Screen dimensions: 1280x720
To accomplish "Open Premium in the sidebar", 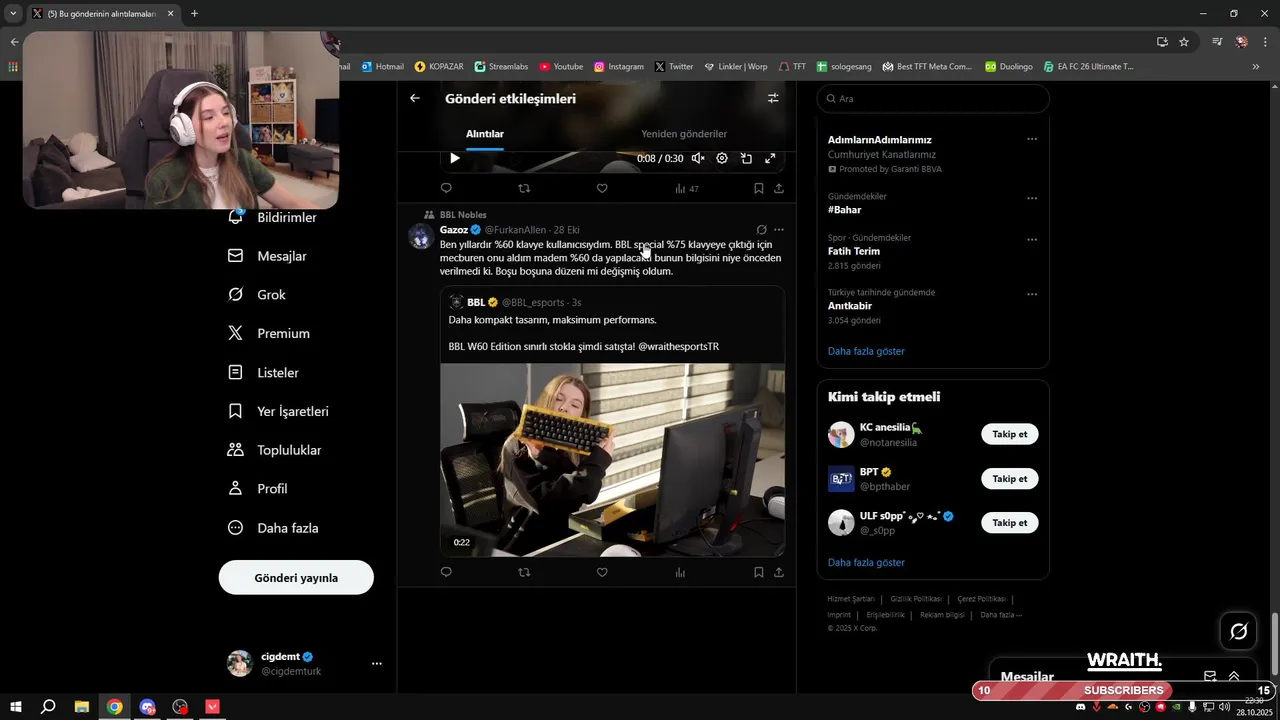I will pos(269,333).
